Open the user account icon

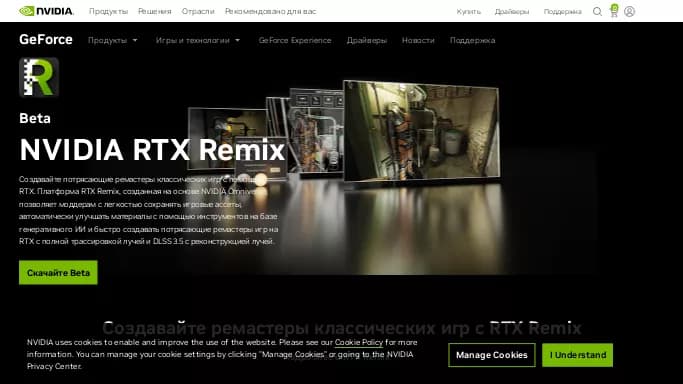(629, 11)
